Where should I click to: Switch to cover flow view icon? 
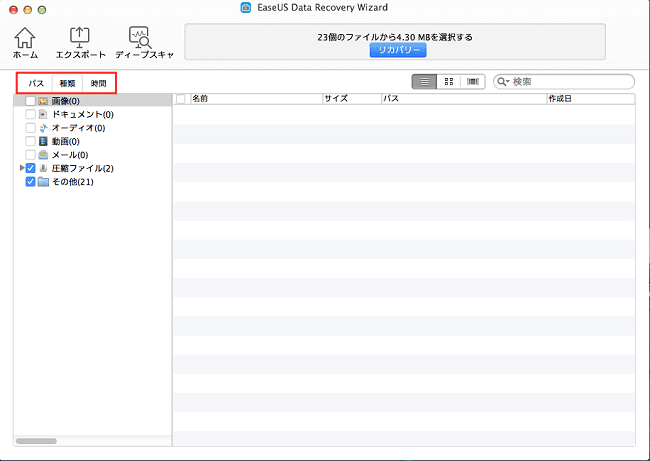(473, 82)
